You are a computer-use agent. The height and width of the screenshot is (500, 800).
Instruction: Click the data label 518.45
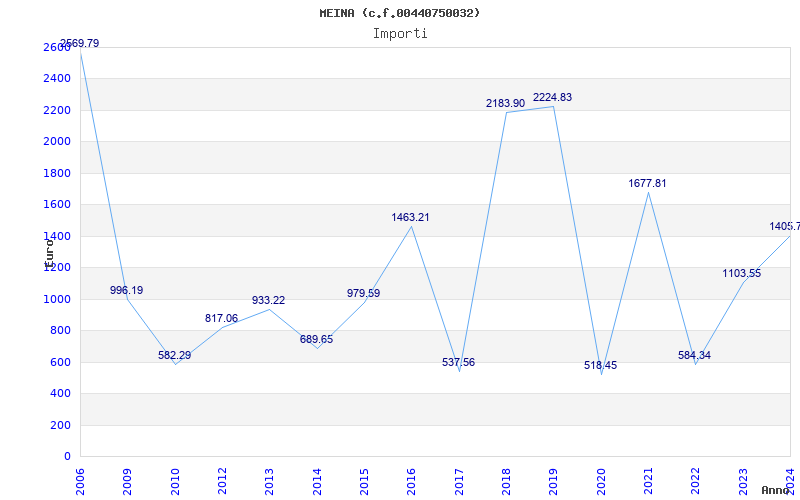pyautogui.click(x=601, y=365)
